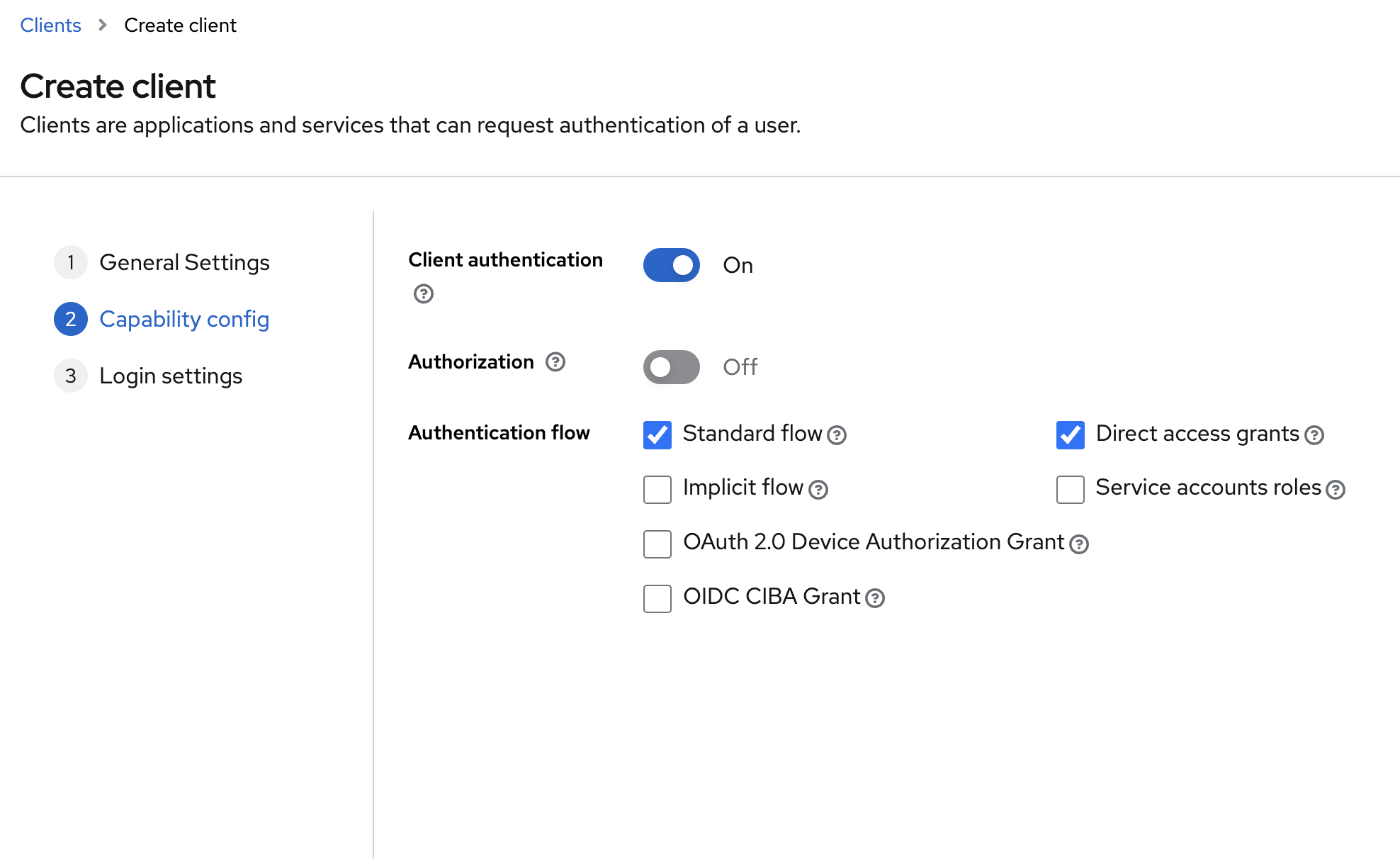1400x859 pixels.
Task: Check Service accounts roles box
Action: click(x=1070, y=490)
